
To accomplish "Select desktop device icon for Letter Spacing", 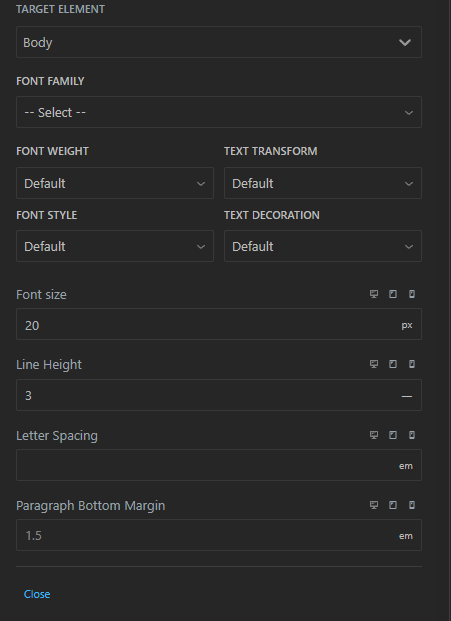I will [374, 435].
